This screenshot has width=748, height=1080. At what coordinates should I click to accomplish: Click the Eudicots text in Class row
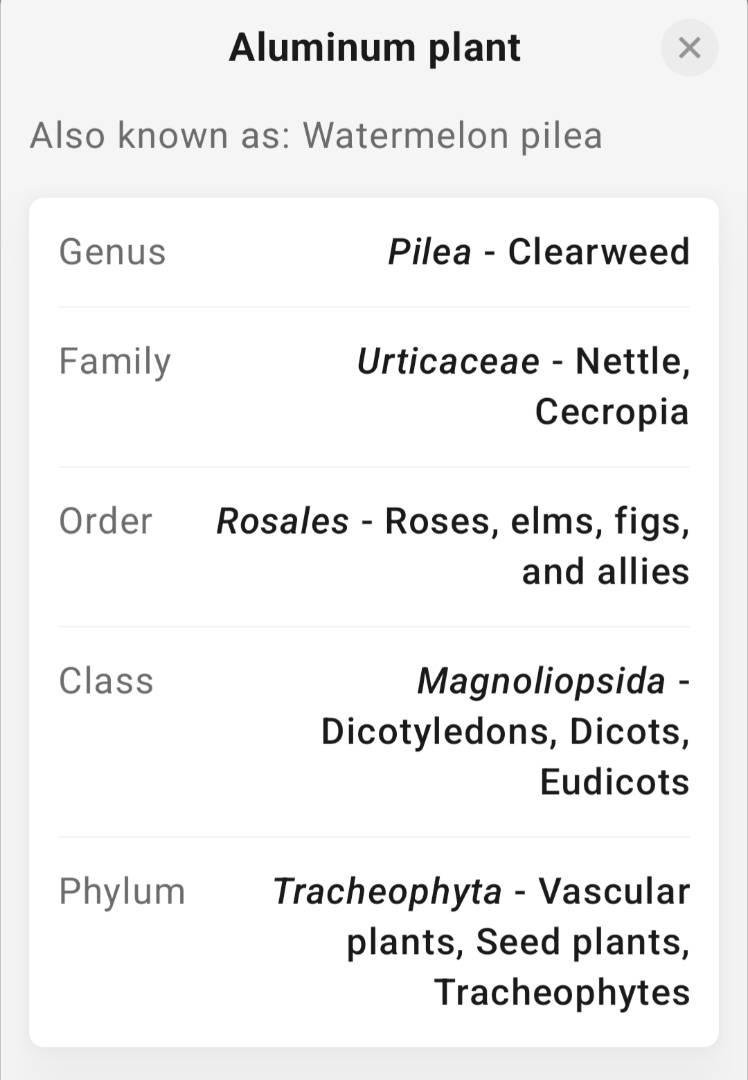pos(614,781)
